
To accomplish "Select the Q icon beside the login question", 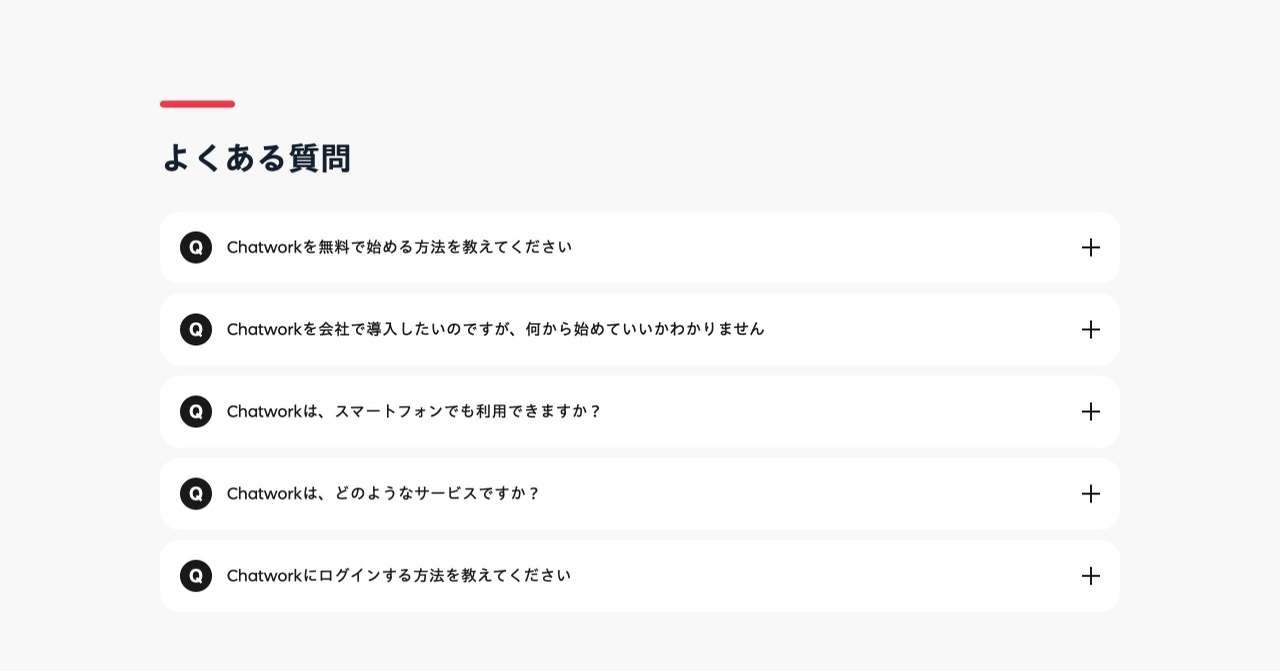I will tap(196, 575).
